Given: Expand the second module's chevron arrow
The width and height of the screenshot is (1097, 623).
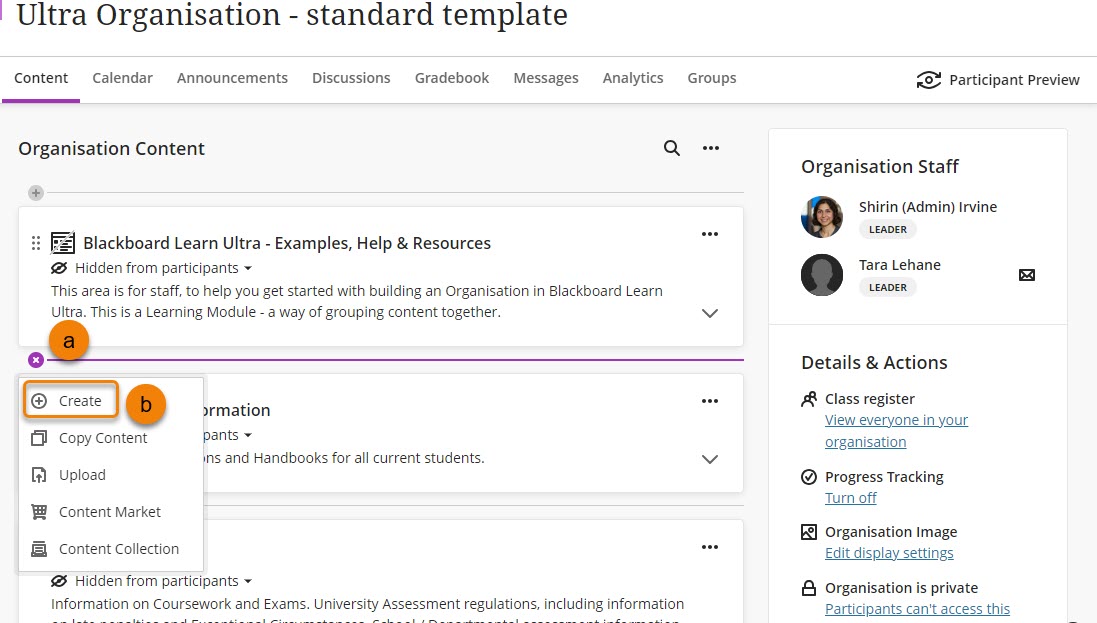Looking at the screenshot, I should pos(710,459).
